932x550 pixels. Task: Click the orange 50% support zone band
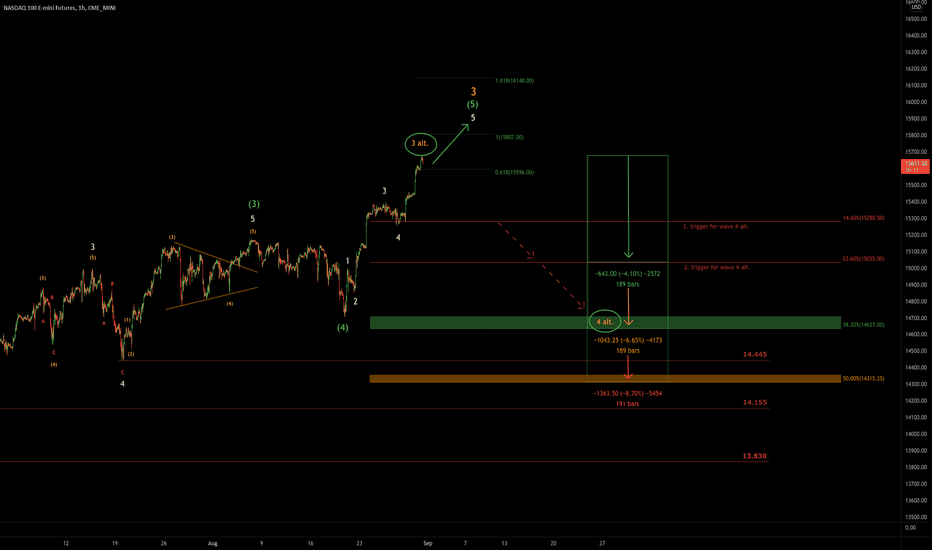(605, 379)
